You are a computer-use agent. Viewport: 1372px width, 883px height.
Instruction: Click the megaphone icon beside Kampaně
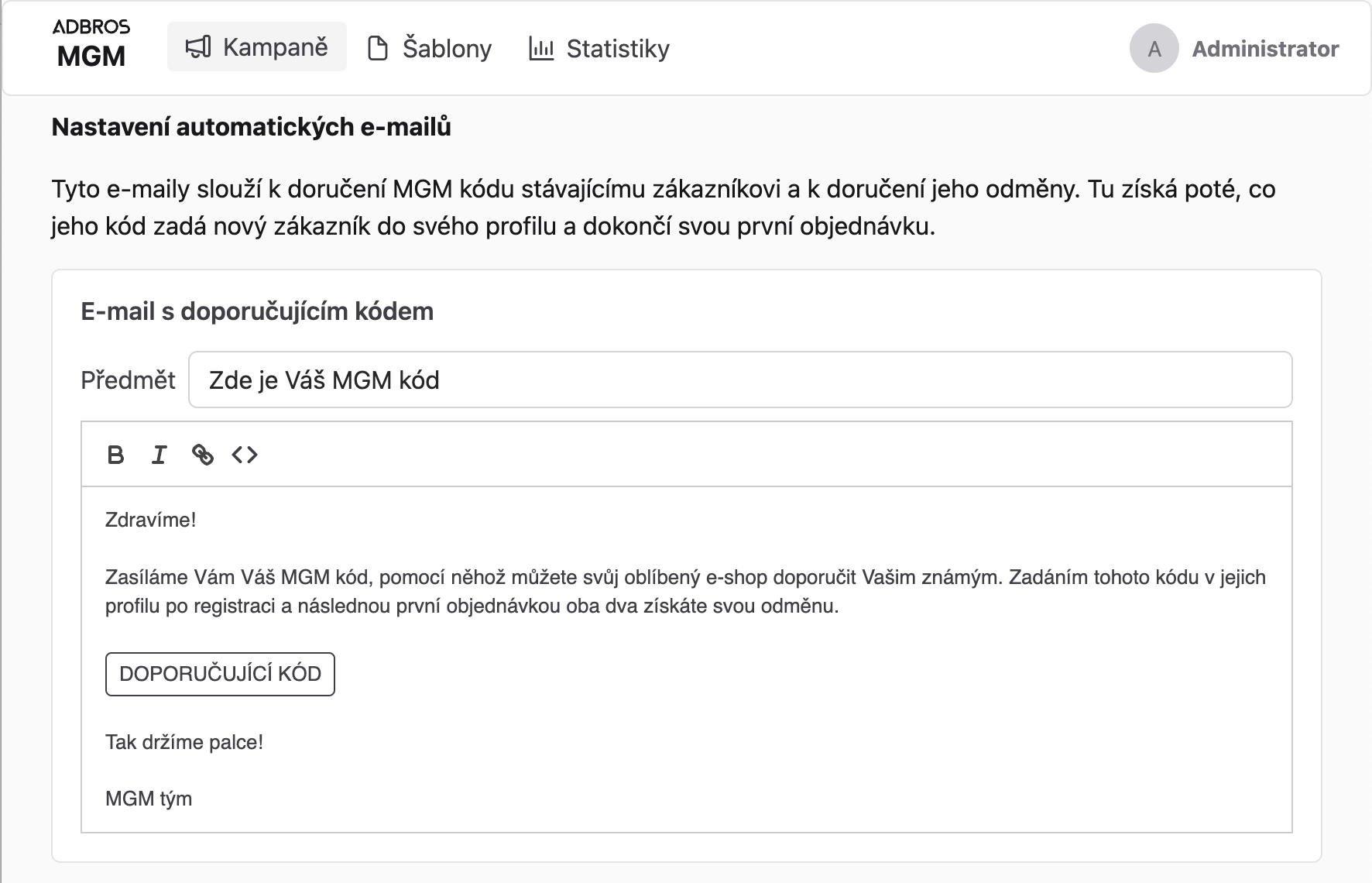(198, 47)
